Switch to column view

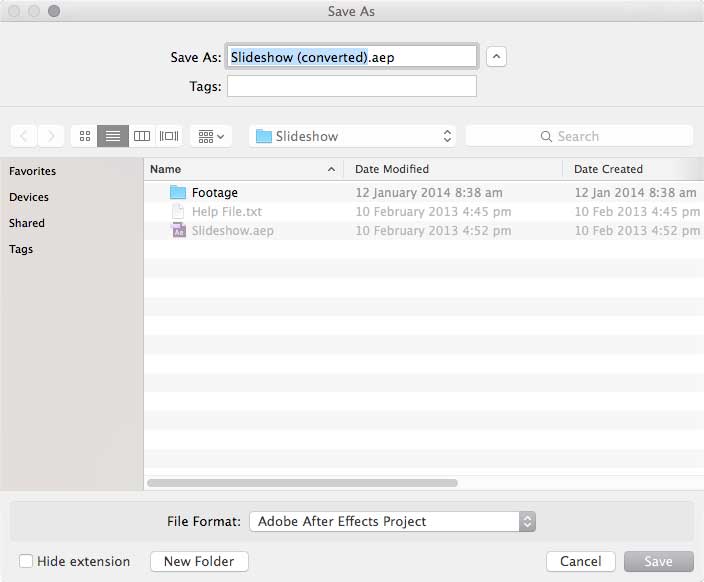pos(142,136)
